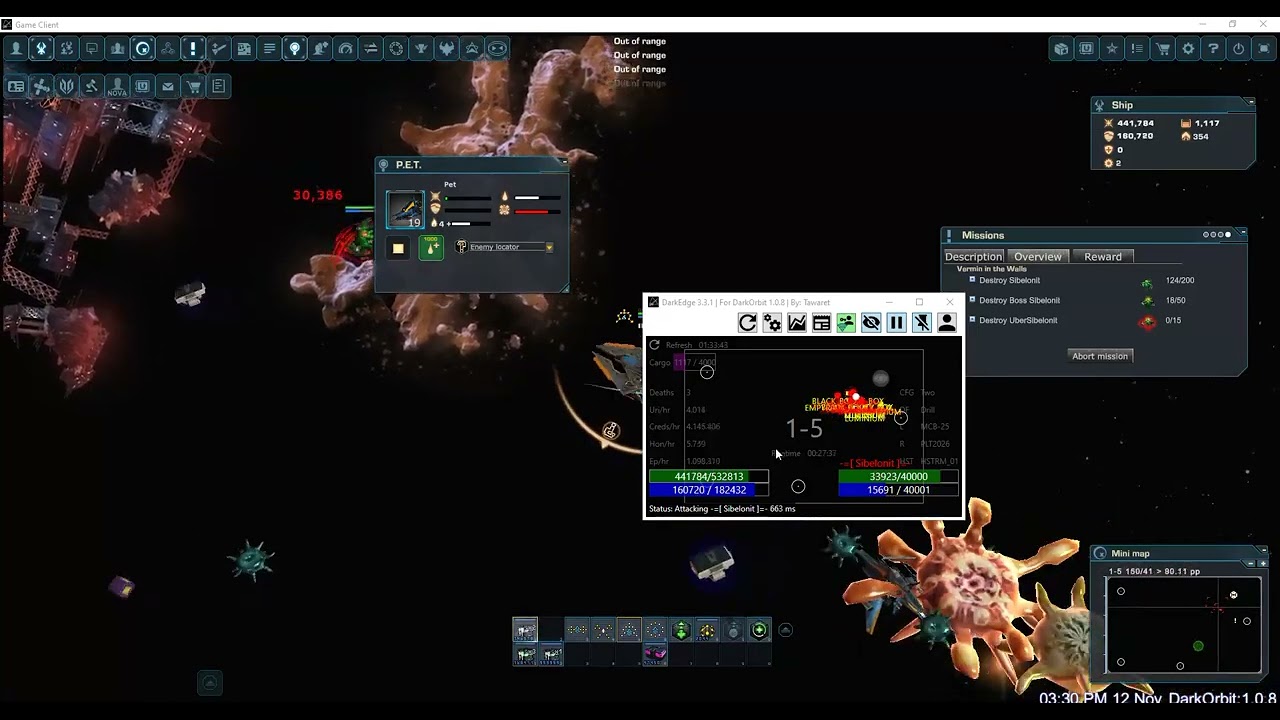Toggle the missions exclamation icon in top toolbar
Screen dimensions: 1280x720
193,48
